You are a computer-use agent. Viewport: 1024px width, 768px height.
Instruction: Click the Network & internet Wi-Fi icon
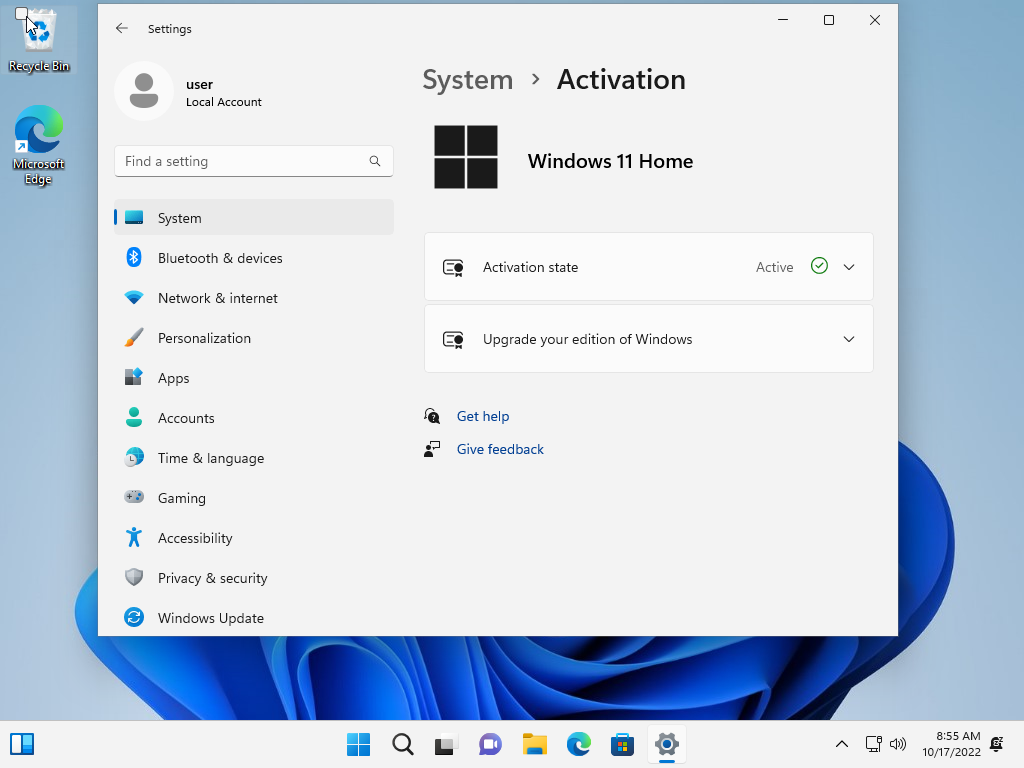134,298
